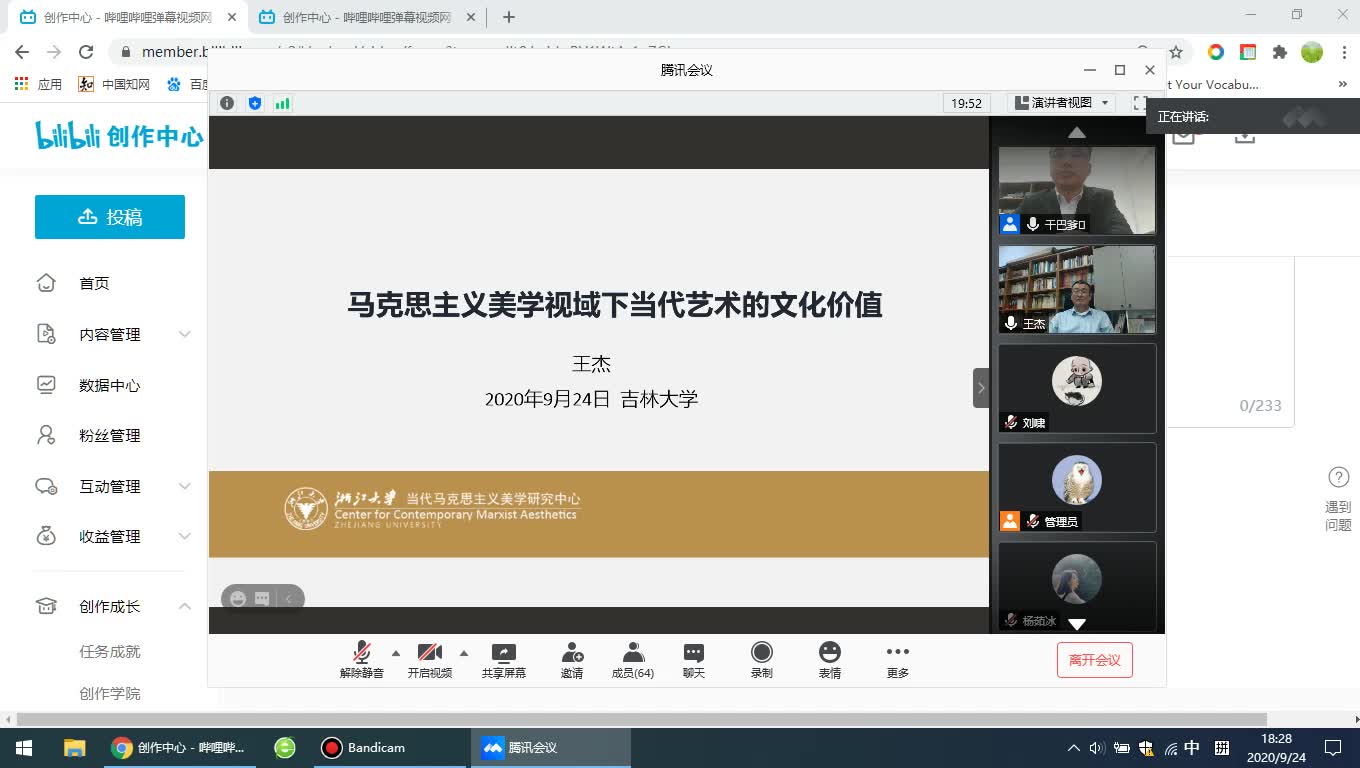Check the green network signal icon

tap(283, 103)
